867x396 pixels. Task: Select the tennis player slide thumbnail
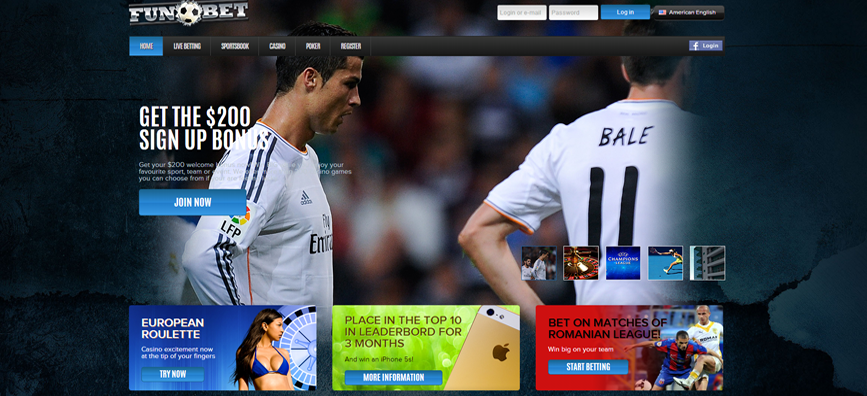(x=665, y=263)
